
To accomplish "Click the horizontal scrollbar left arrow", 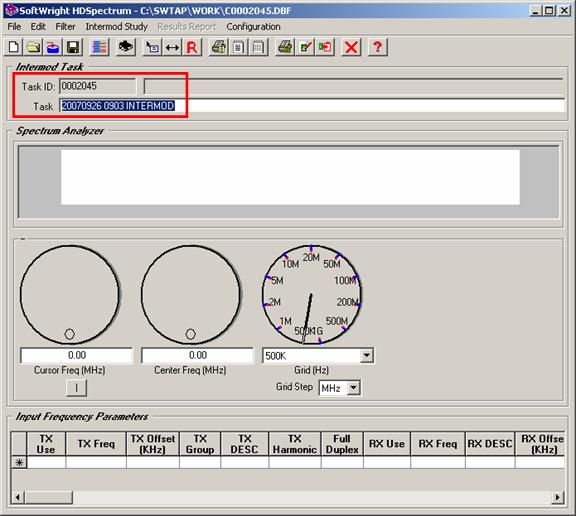I will tap(18, 498).
